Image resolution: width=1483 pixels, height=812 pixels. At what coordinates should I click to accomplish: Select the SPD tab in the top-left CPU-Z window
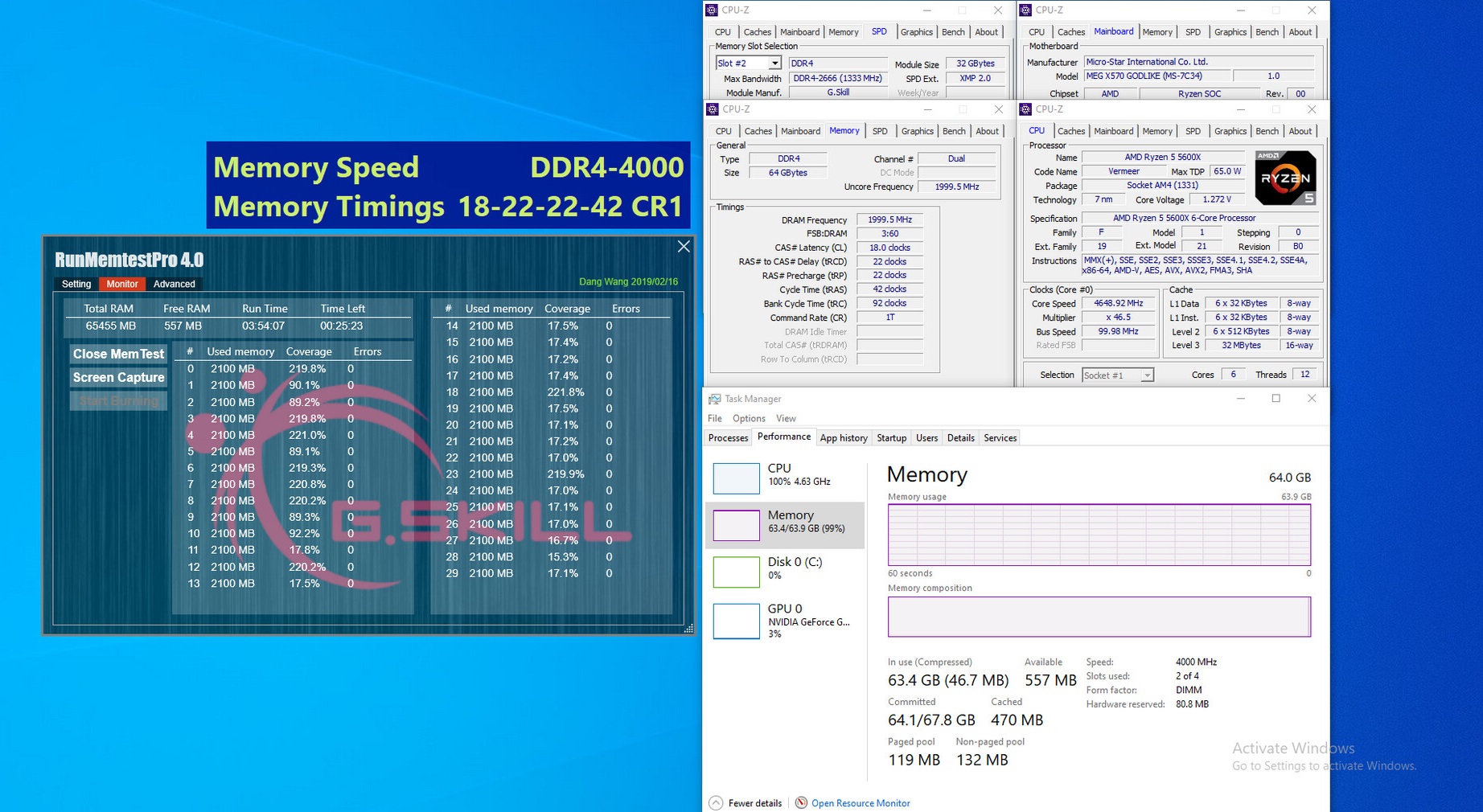pyautogui.click(x=879, y=32)
